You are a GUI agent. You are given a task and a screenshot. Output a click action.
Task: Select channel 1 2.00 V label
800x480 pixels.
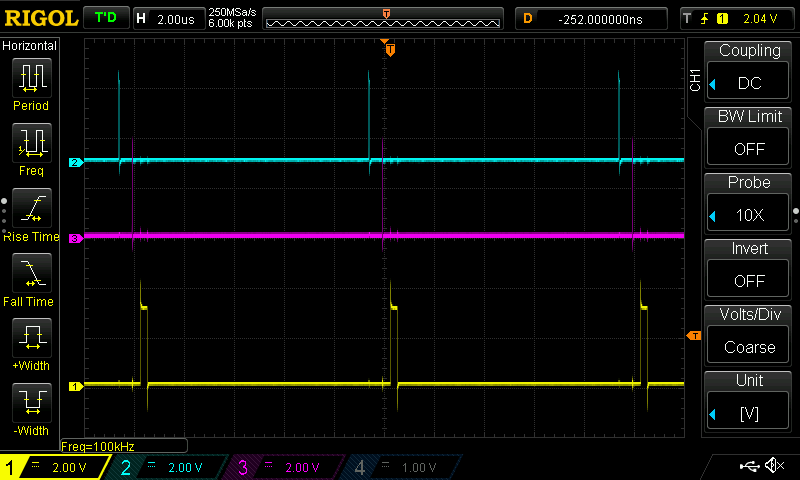tap(69, 467)
